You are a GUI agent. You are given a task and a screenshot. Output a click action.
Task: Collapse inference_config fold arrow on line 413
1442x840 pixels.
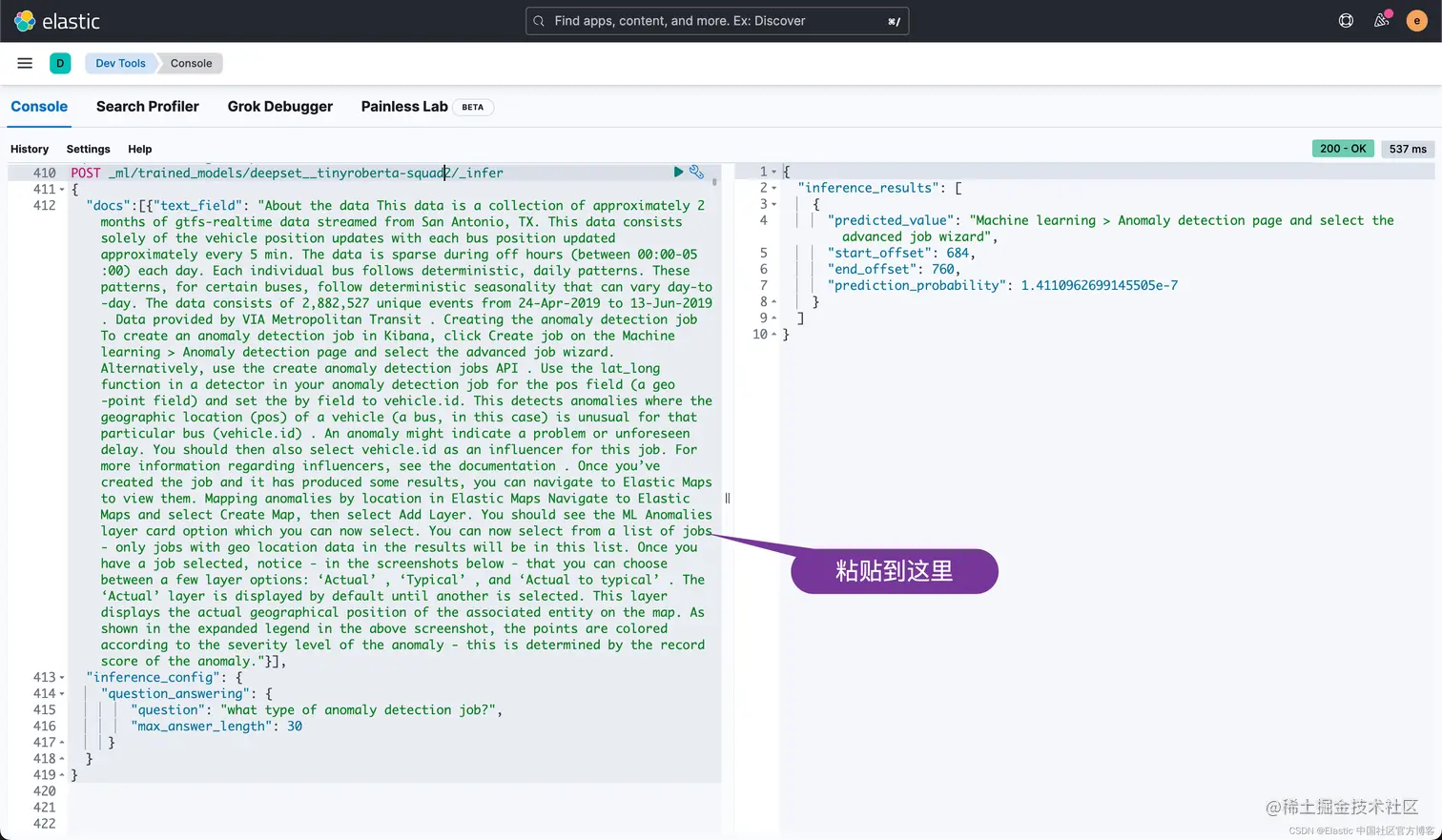[62, 678]
